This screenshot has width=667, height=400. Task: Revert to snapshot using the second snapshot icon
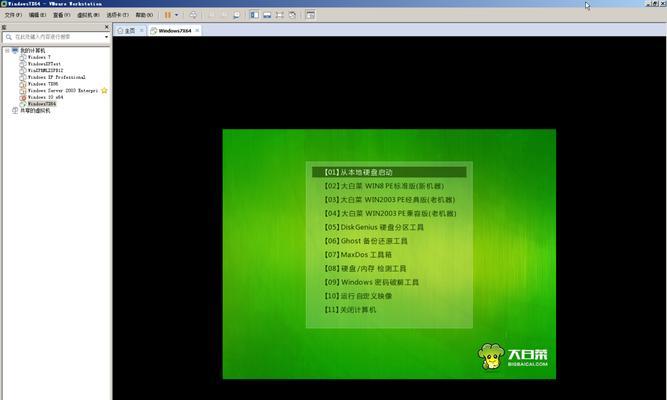click(x=224, y=15)
